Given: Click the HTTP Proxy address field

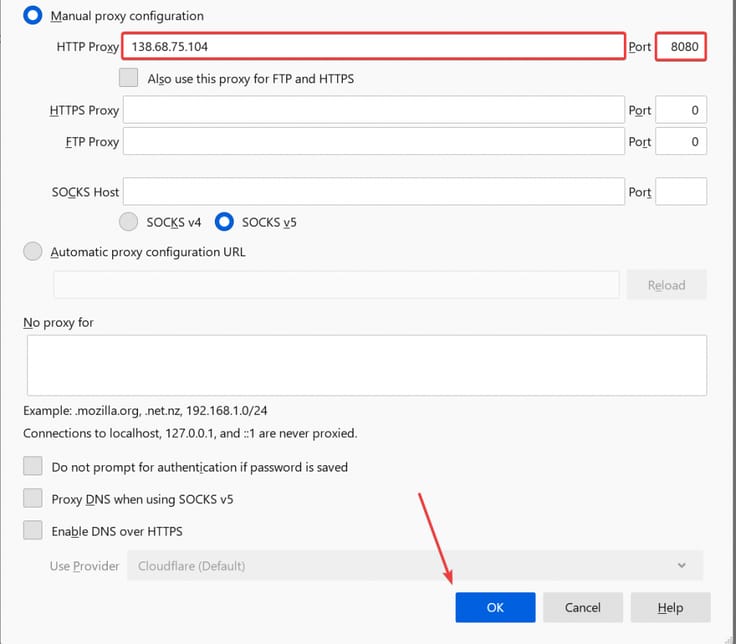Looking at the screenshot, I should 372,47.
